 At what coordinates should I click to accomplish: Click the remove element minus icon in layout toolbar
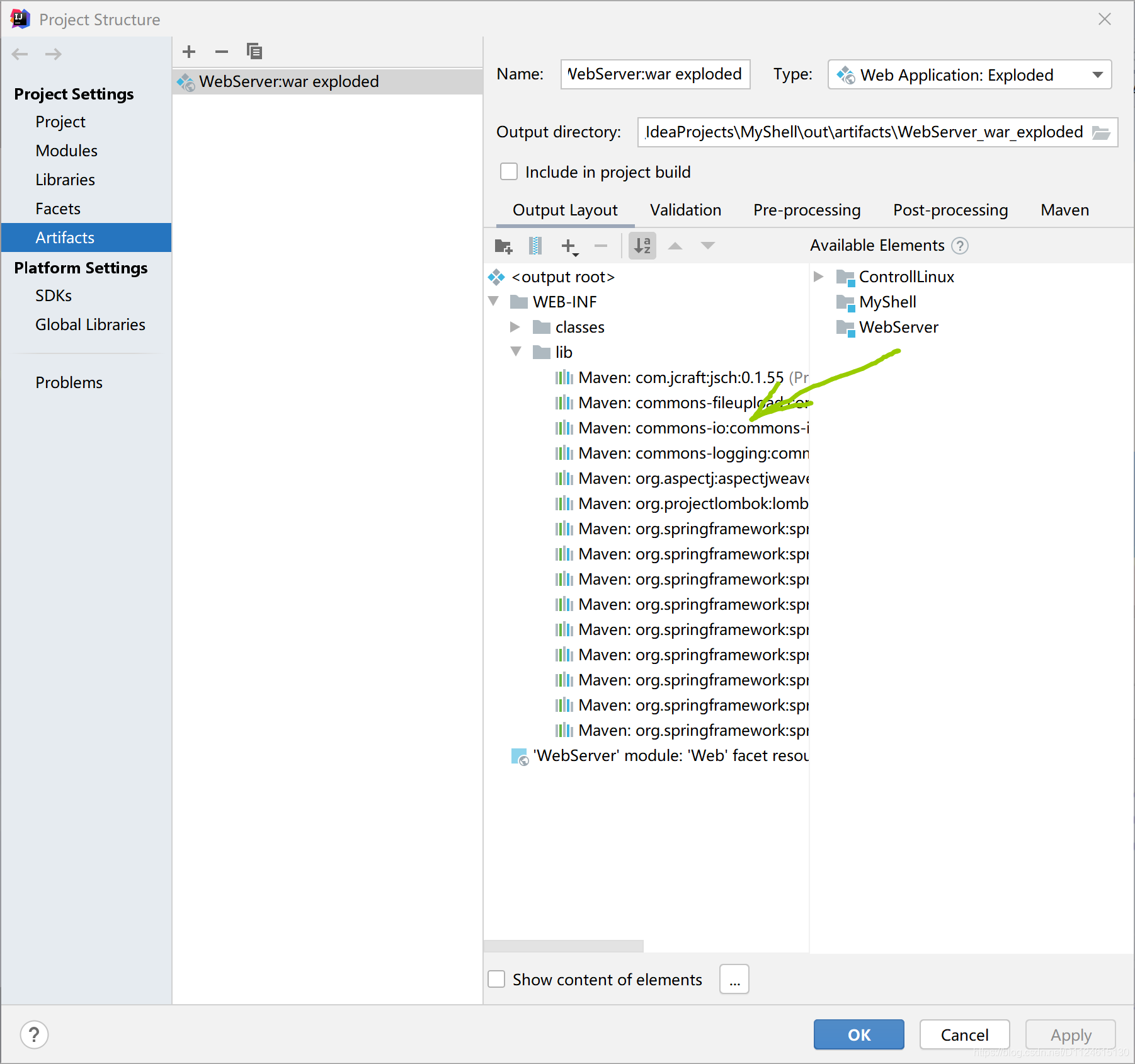click(x=601, y=246)
